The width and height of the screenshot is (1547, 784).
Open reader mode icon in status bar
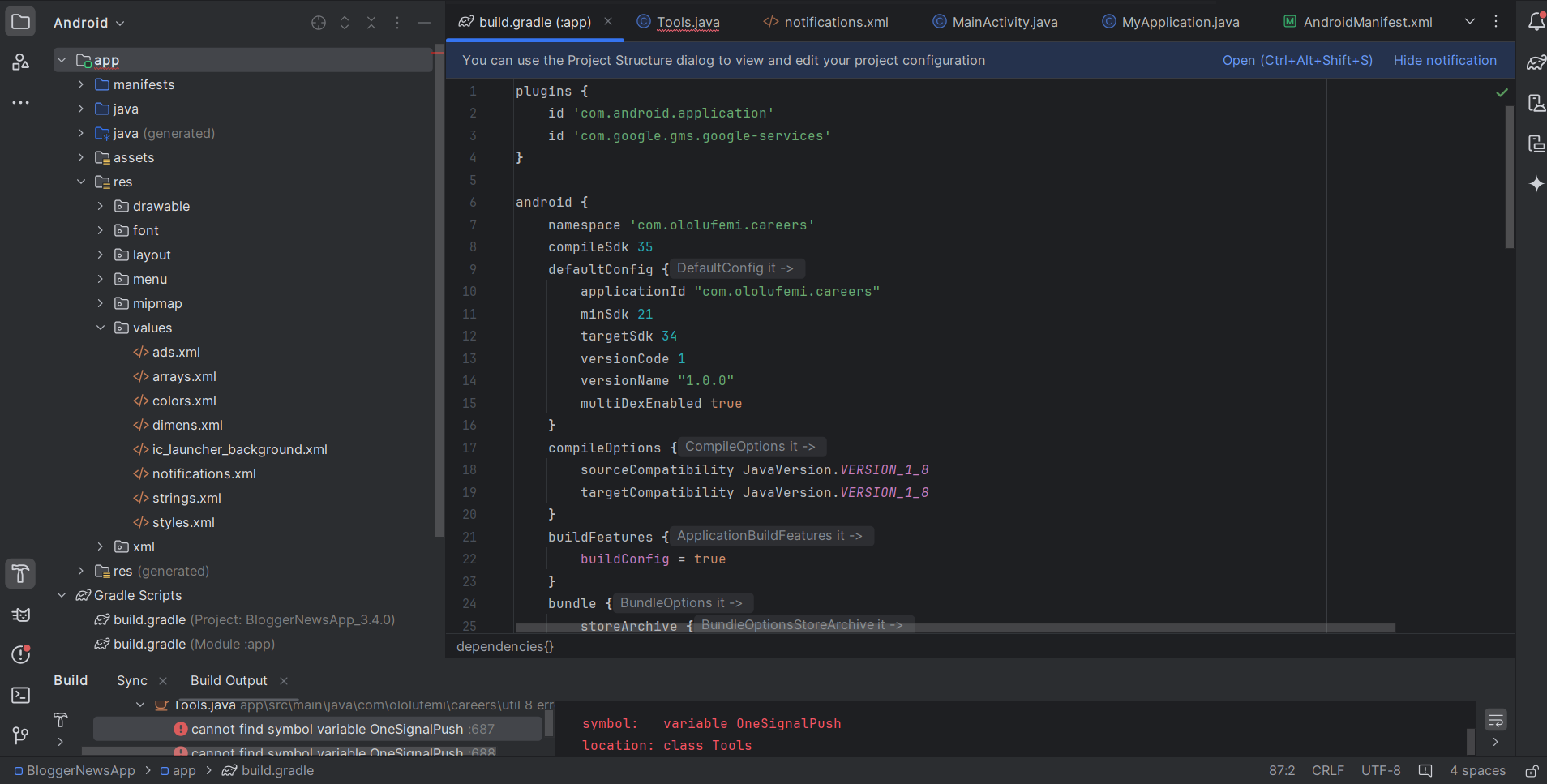(1425, 770)
